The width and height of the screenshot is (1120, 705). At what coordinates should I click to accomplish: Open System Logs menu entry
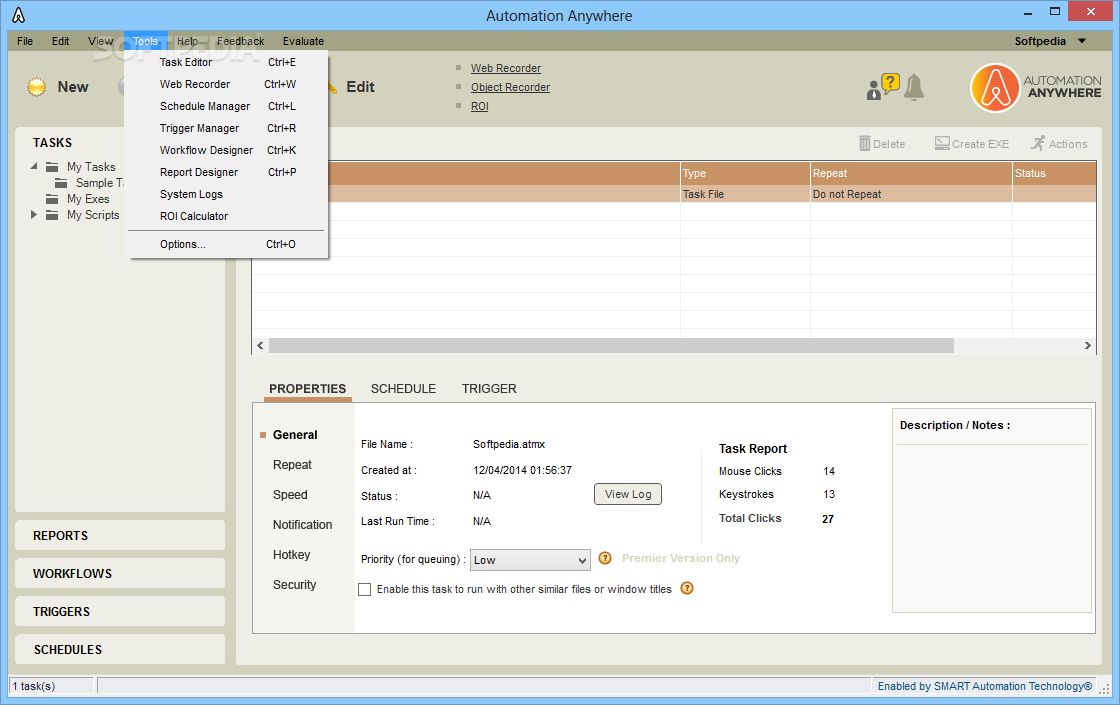pos(227,194)
